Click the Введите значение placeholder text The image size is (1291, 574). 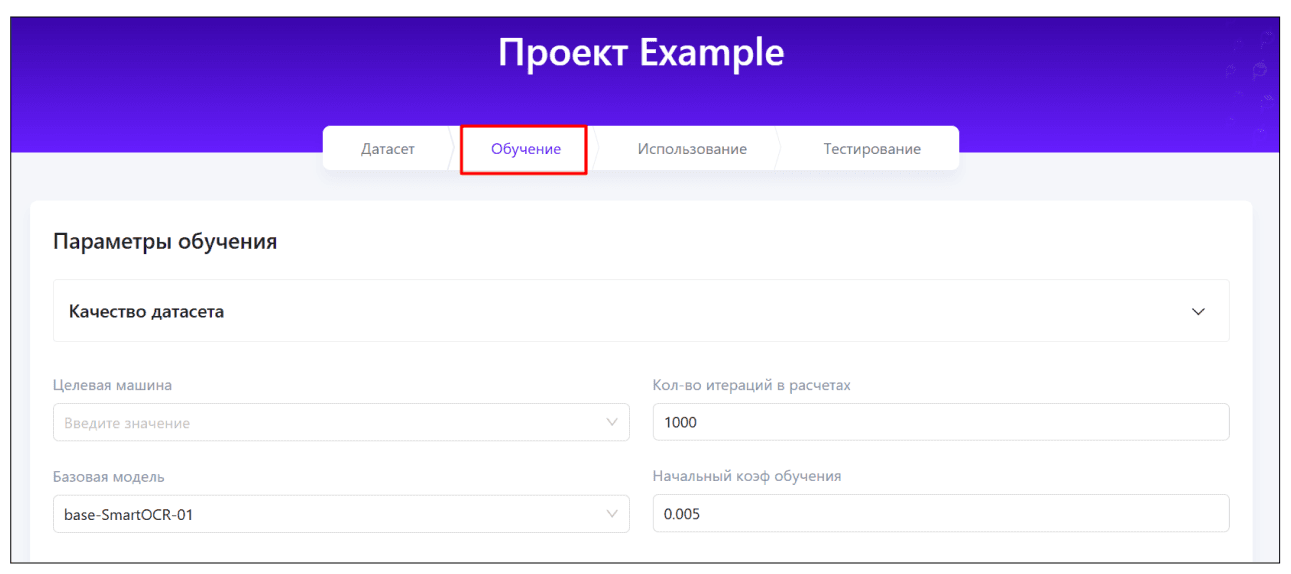coord(127,424)
